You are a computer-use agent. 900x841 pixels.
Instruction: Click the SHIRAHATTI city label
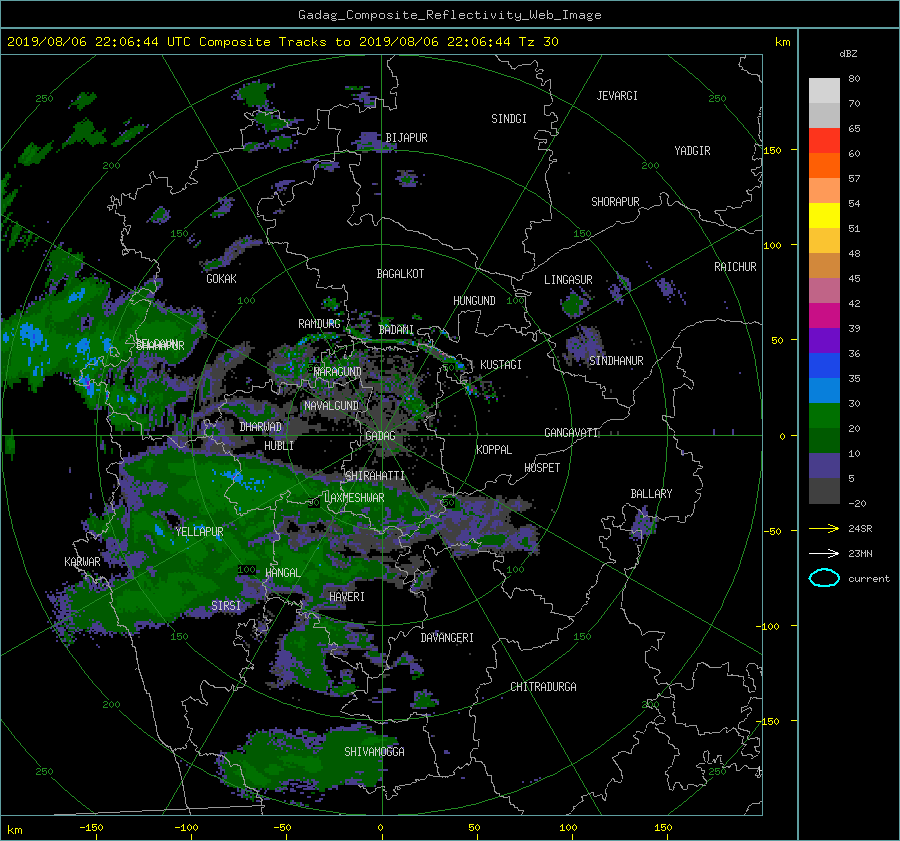(375, 476)
